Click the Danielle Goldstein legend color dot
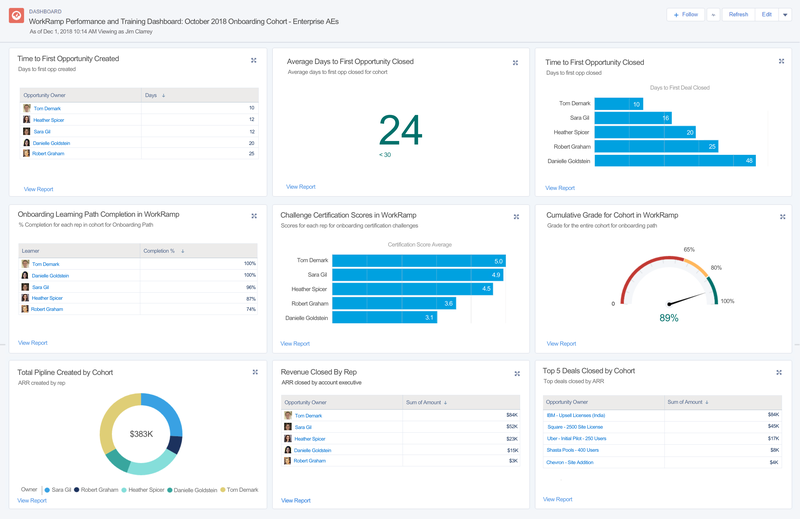Viewport: 800px width, 519px height. 169,490
